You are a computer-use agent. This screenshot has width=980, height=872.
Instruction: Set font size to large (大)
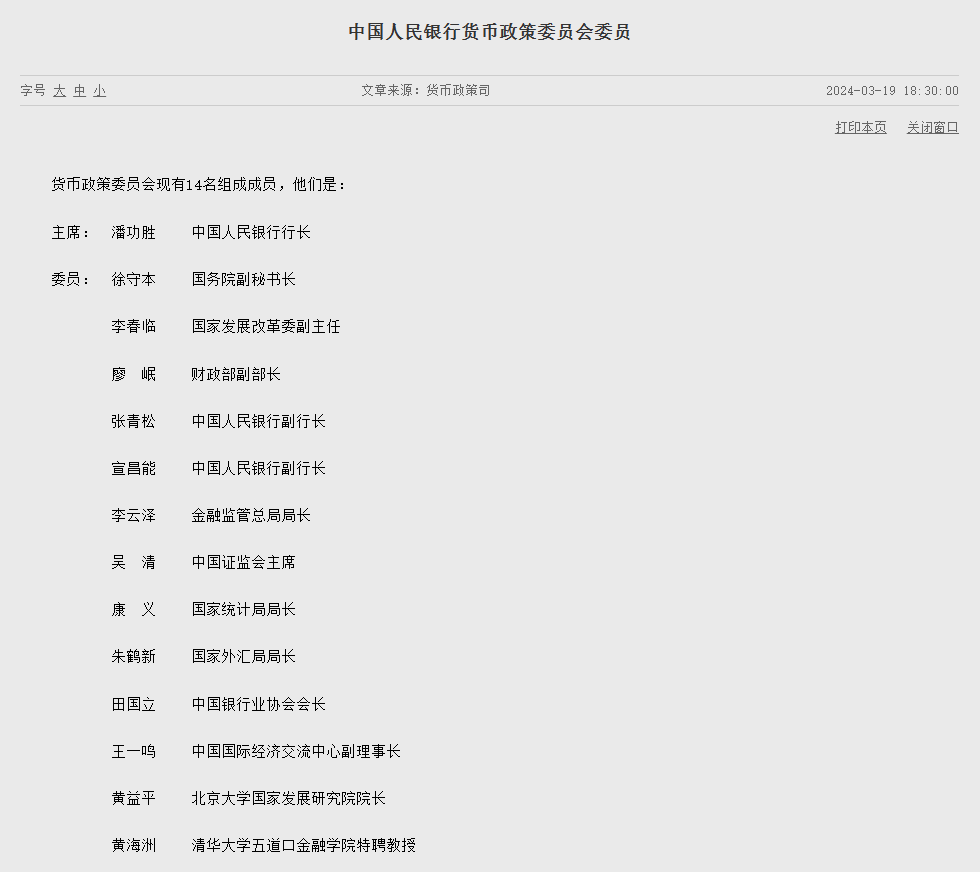59,91
